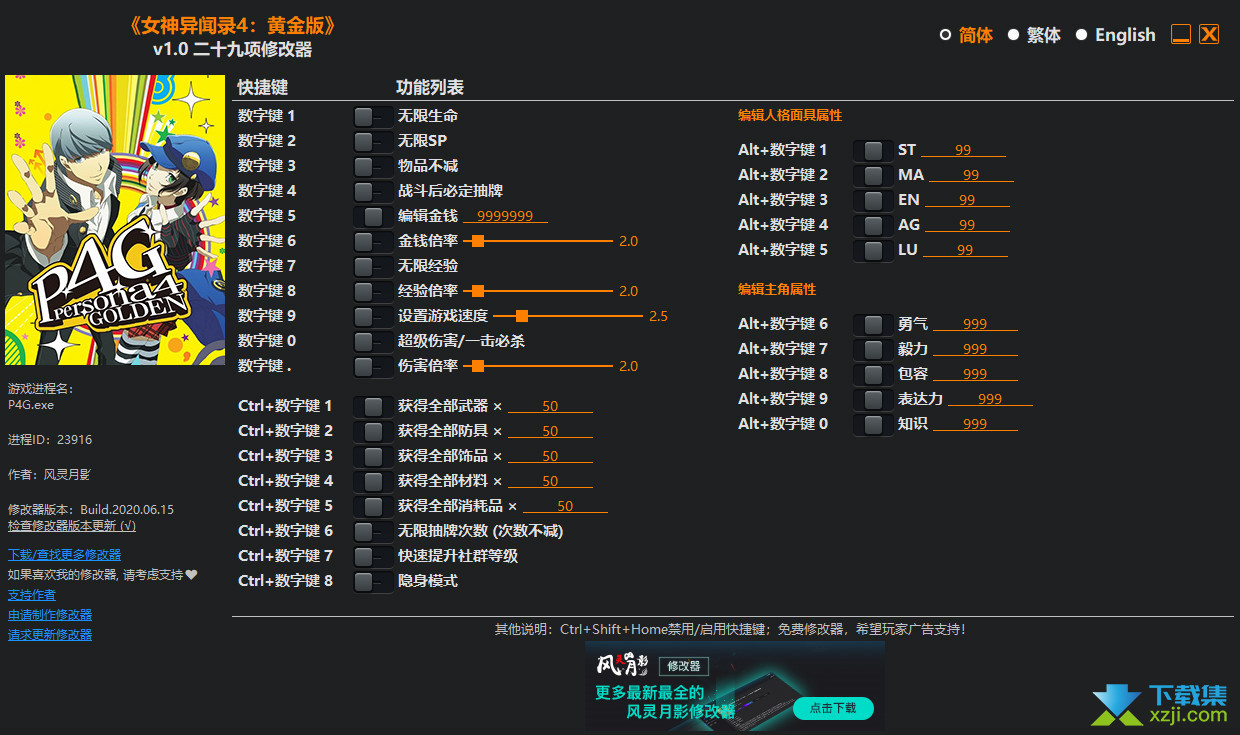
Task: Toggle 毅力 attribute switch
Action: click(873, 349)
